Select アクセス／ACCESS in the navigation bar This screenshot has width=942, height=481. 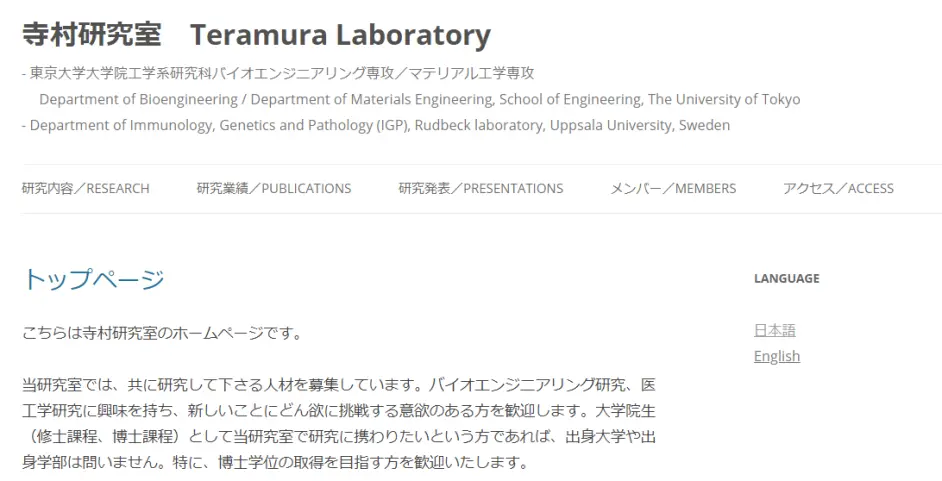pos(838,188)
